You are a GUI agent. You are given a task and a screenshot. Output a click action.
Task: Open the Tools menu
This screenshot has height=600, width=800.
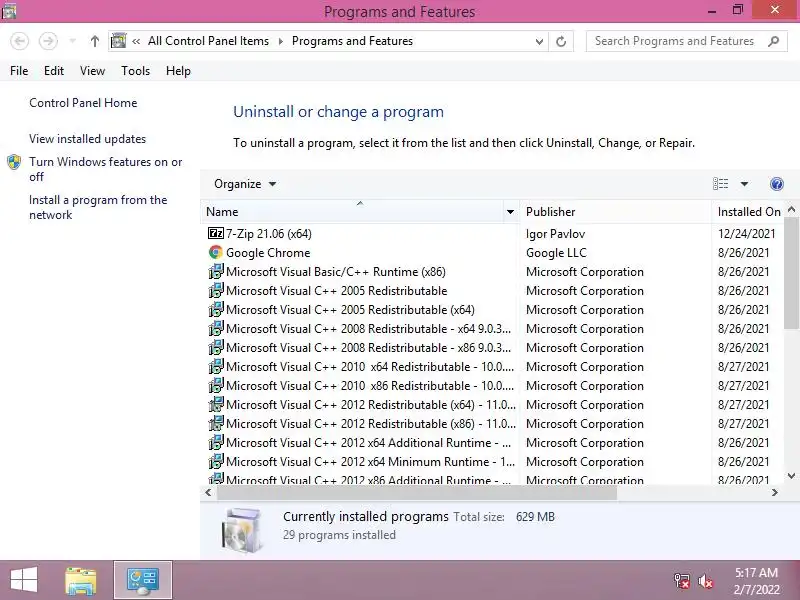click(135, 71)
